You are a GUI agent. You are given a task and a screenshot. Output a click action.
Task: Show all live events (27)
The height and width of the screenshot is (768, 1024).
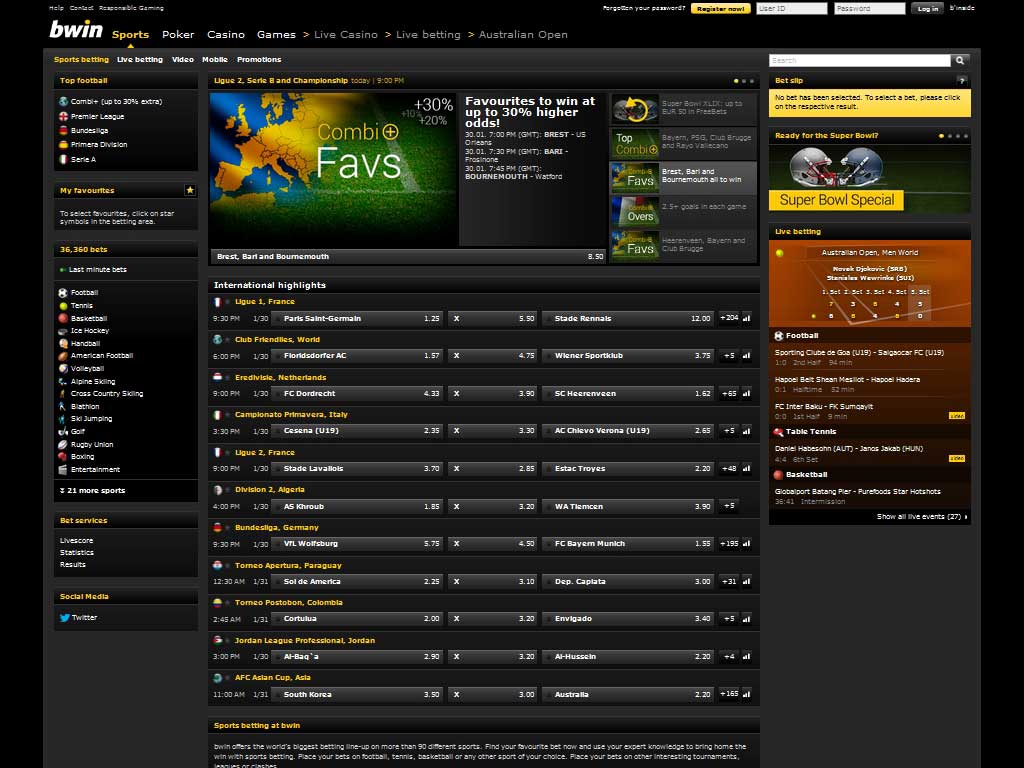coord(921,517)
